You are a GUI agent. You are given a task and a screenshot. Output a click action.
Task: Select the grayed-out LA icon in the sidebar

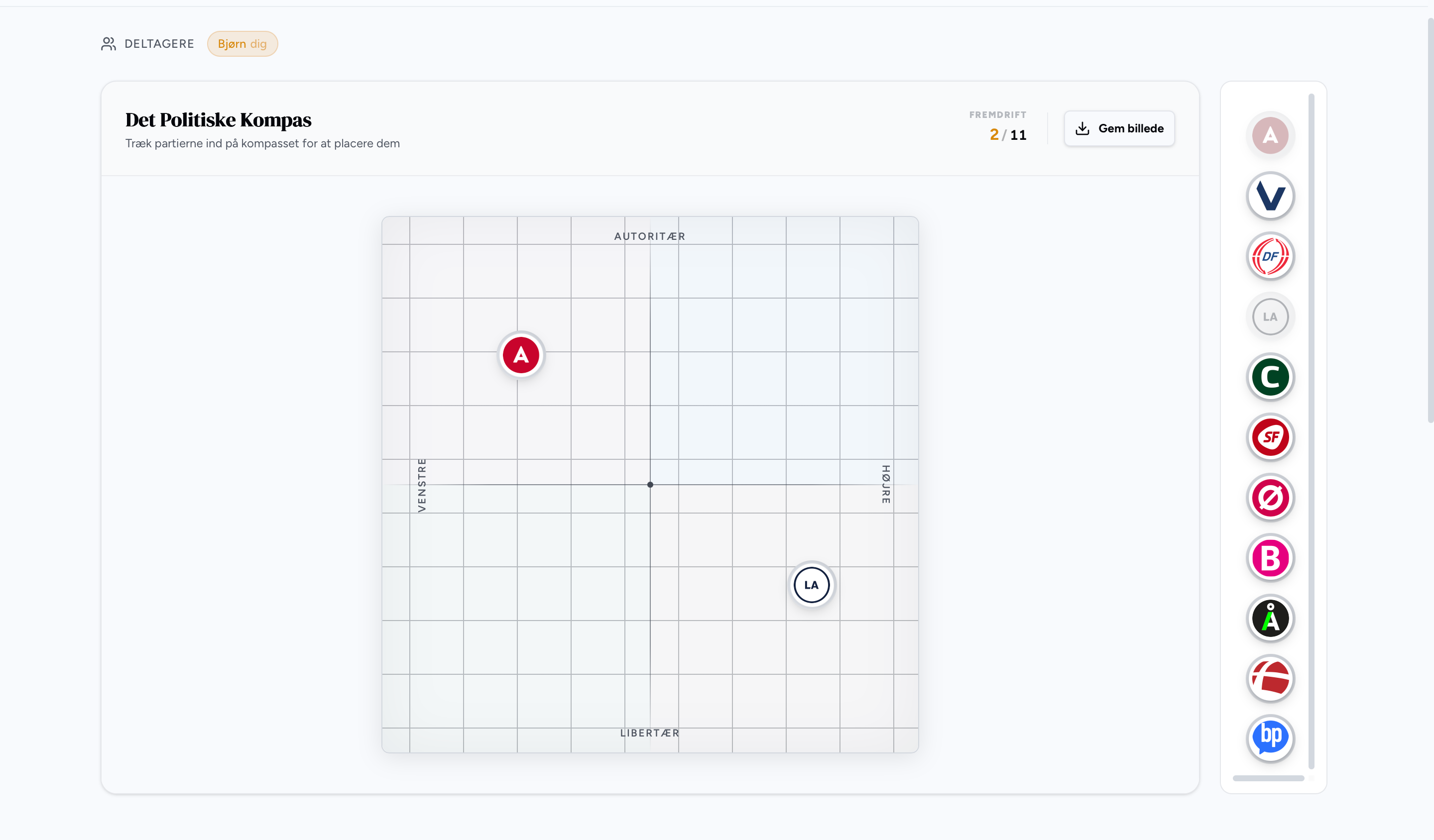1271,317
